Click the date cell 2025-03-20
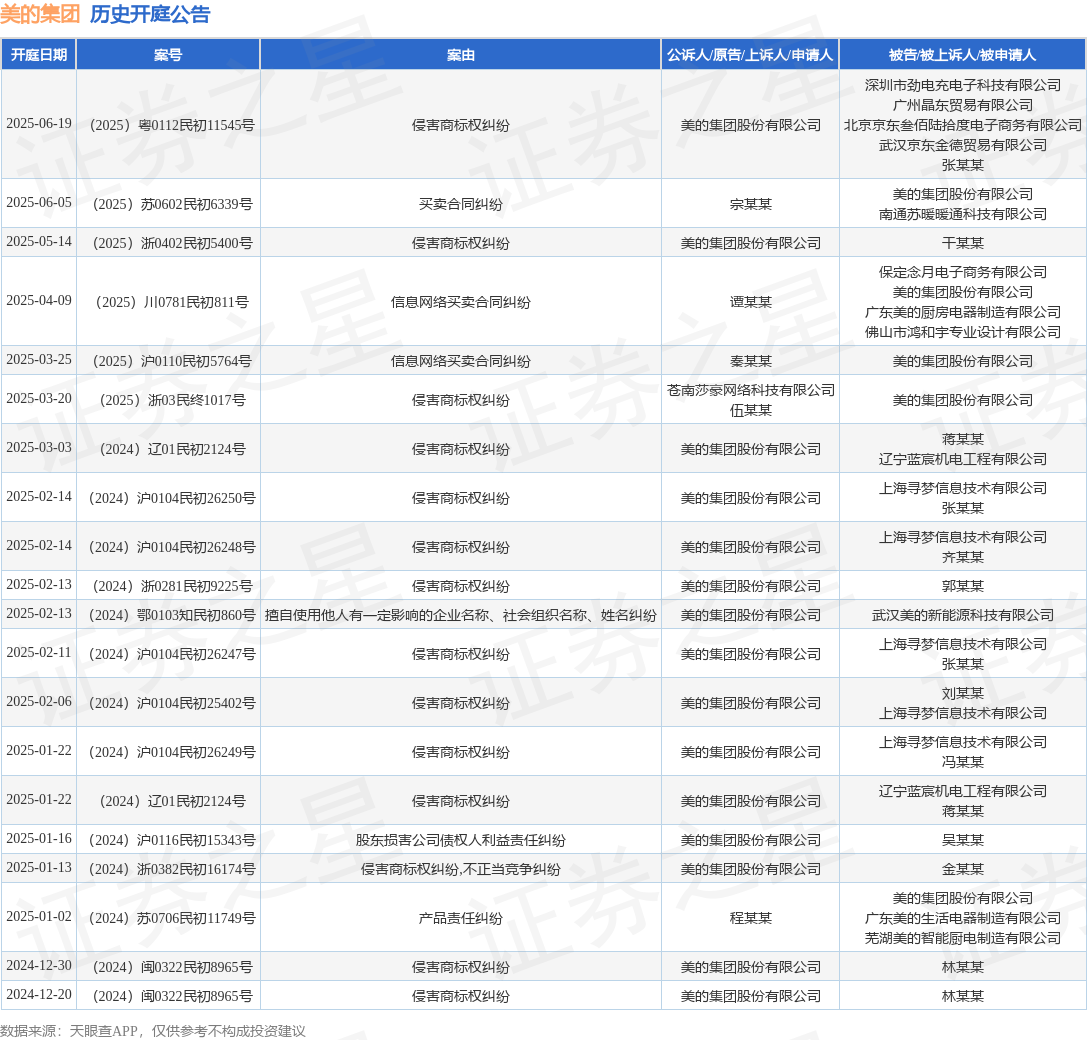Image resolution: width=1087 pixels, height=1040 pixels. pos(39,398)
